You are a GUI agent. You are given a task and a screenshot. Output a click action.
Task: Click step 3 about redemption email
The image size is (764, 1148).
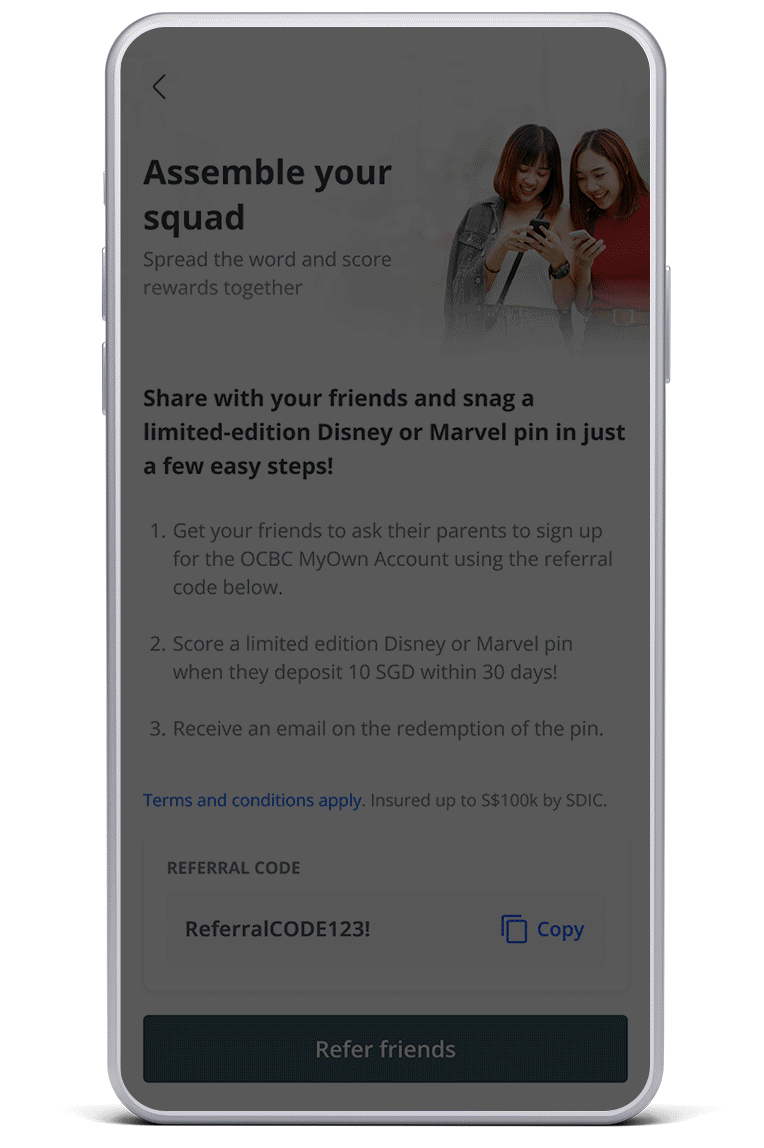click(377, 728)
